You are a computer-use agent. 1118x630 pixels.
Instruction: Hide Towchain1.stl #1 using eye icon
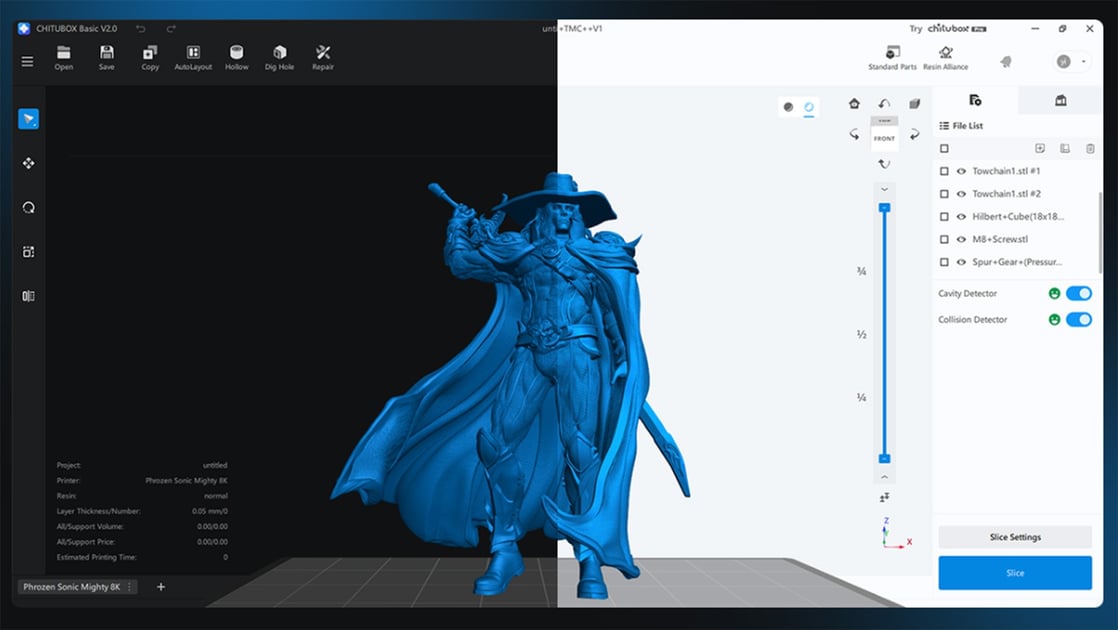[961, 171]
